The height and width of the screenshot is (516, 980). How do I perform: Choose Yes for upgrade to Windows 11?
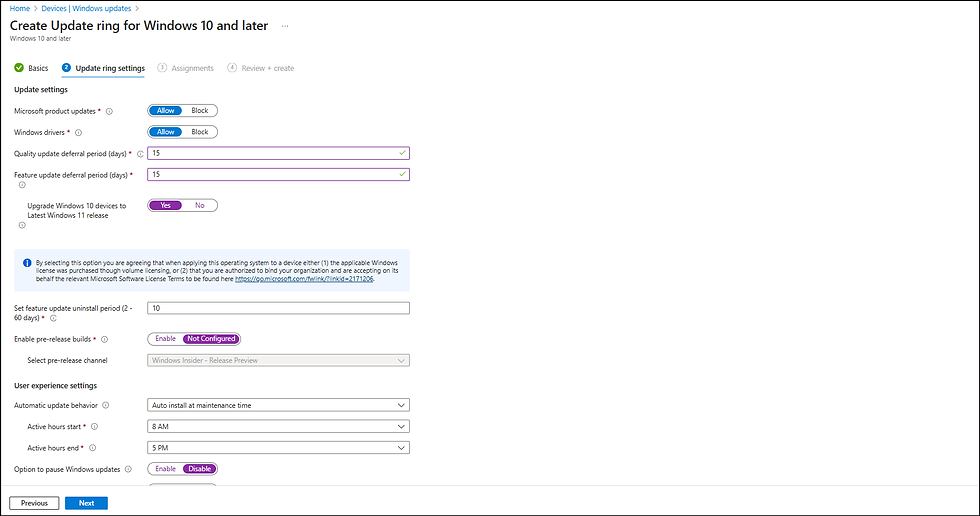(166, 206)
